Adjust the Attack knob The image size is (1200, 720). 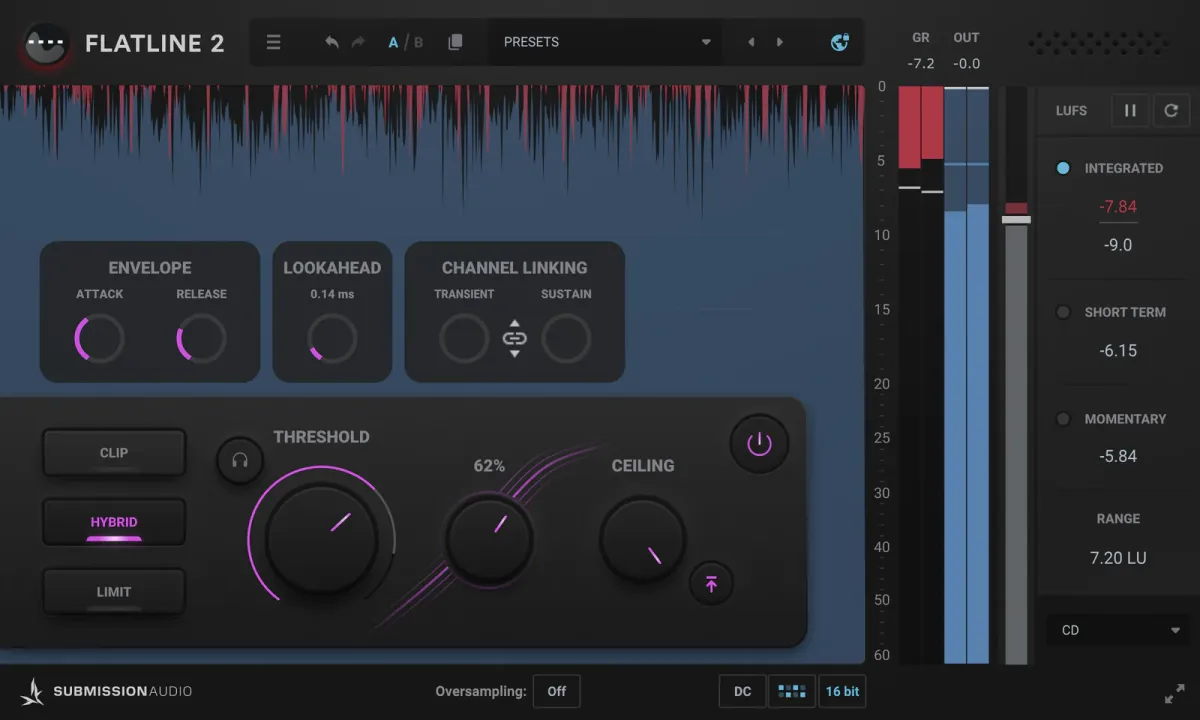click(x=99, y=339)
